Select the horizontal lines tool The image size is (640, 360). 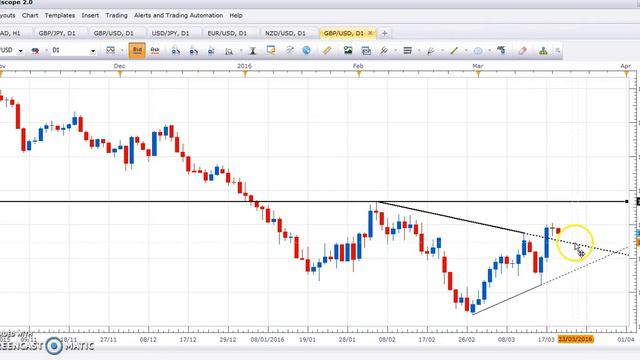pyautogui.click(x=407, y=51)
